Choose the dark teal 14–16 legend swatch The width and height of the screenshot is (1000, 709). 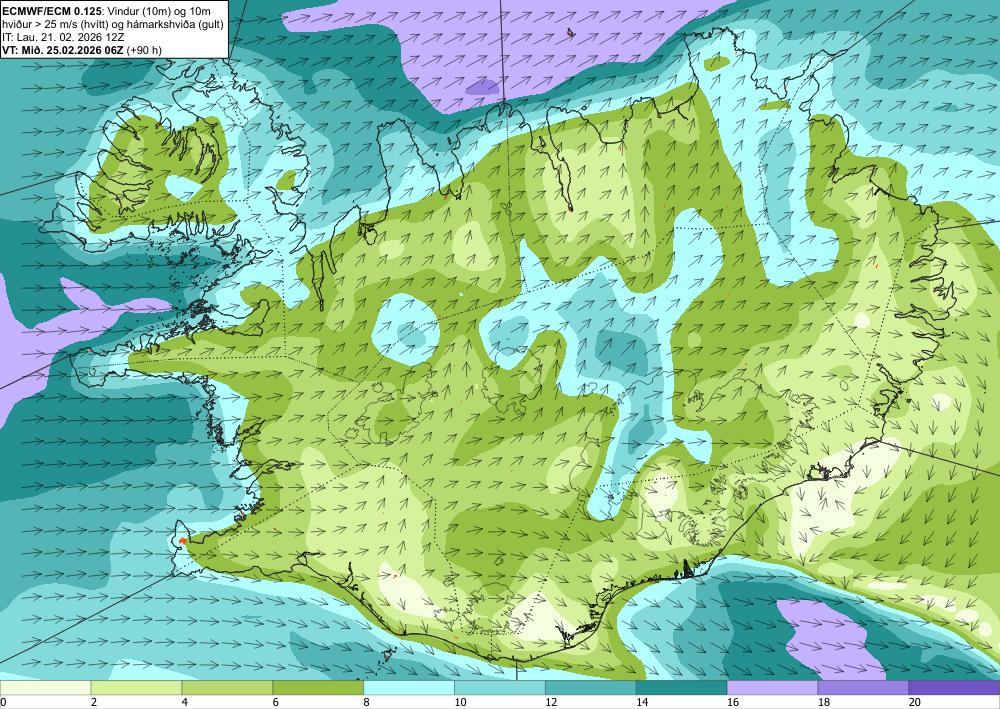(x=681, y=688)
